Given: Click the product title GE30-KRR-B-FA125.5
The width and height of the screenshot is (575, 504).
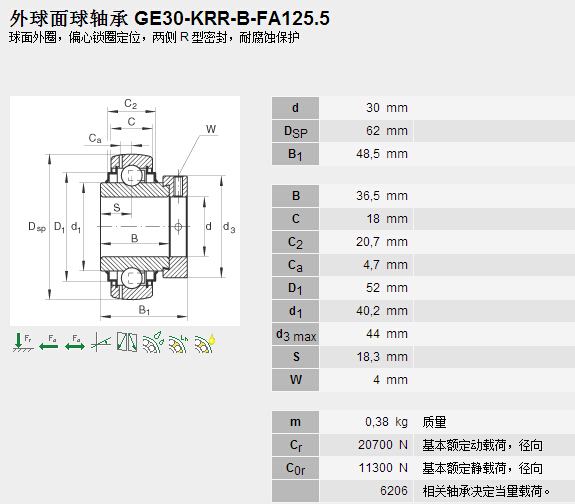Looking at the screenshot, I should [x=232, y=18].
